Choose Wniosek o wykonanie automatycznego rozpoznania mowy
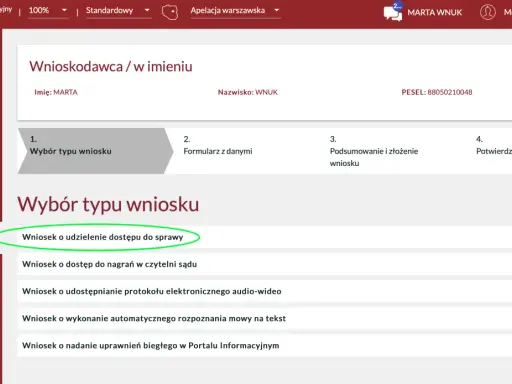 (265, 318)
